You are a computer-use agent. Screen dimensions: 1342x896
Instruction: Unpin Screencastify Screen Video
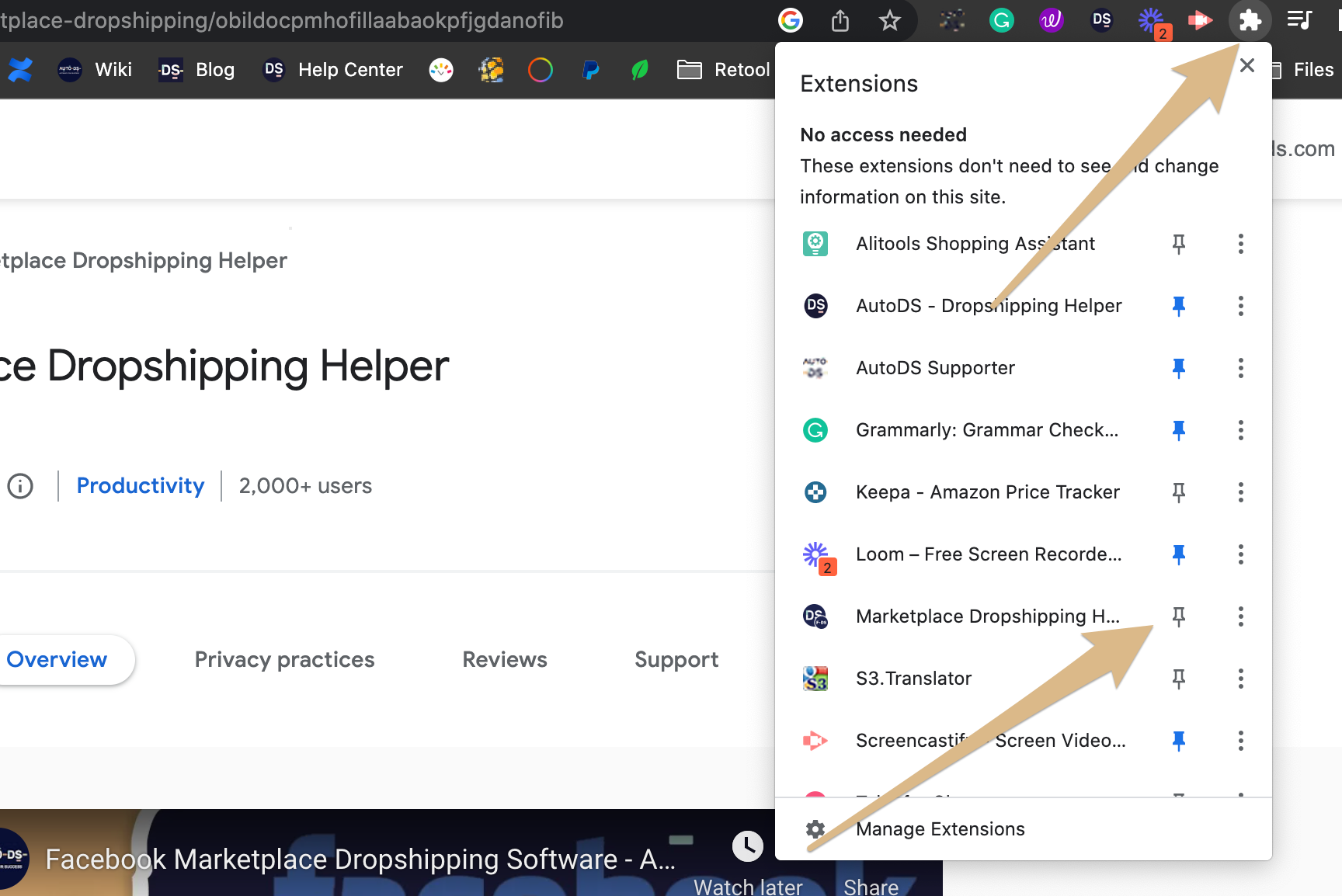click(x=1179, y=741)
